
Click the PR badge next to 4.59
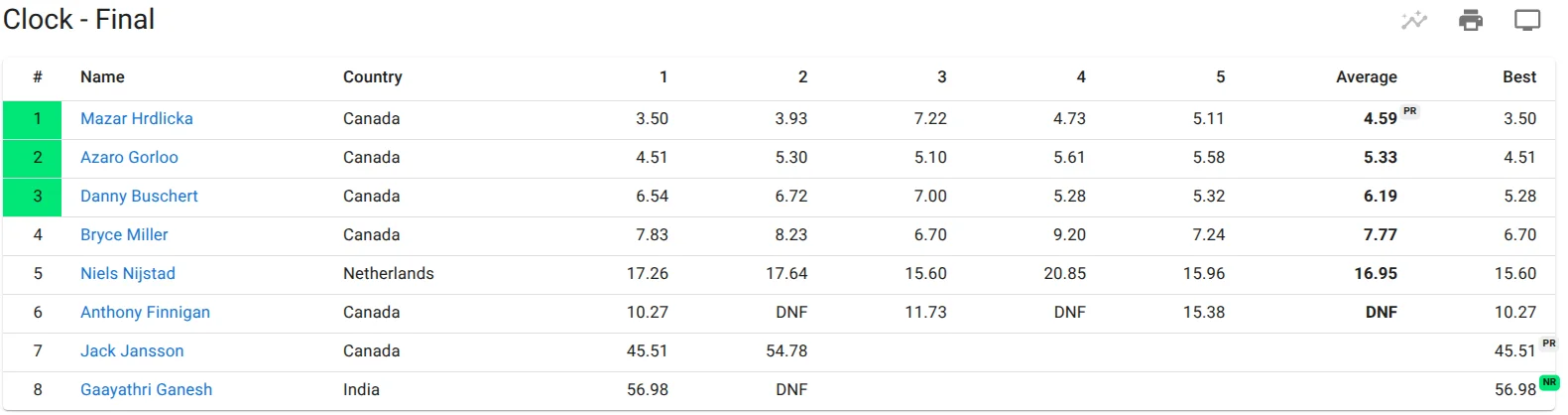(1410, 111)
